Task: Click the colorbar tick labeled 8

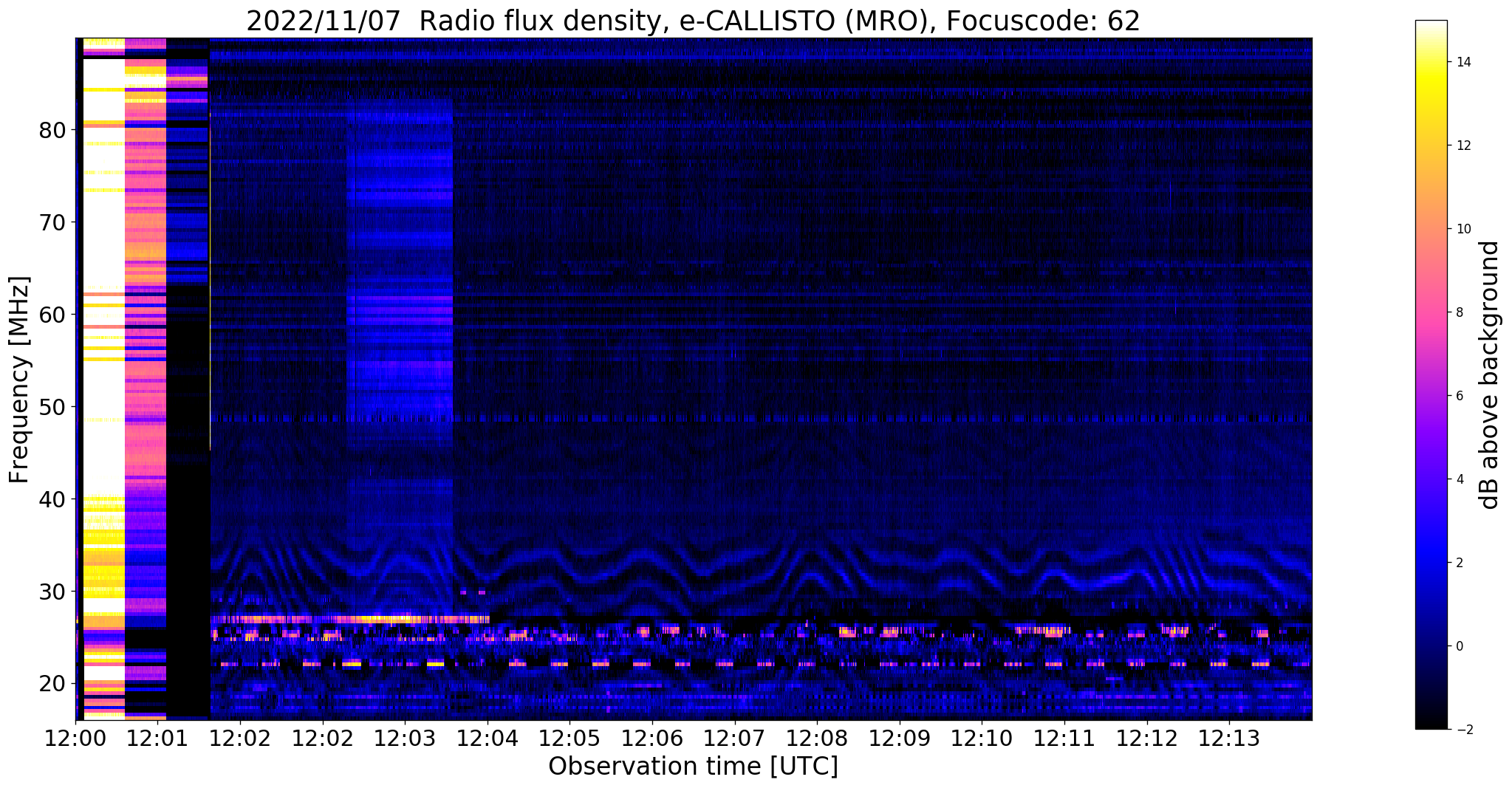Action: (1459, 312)
